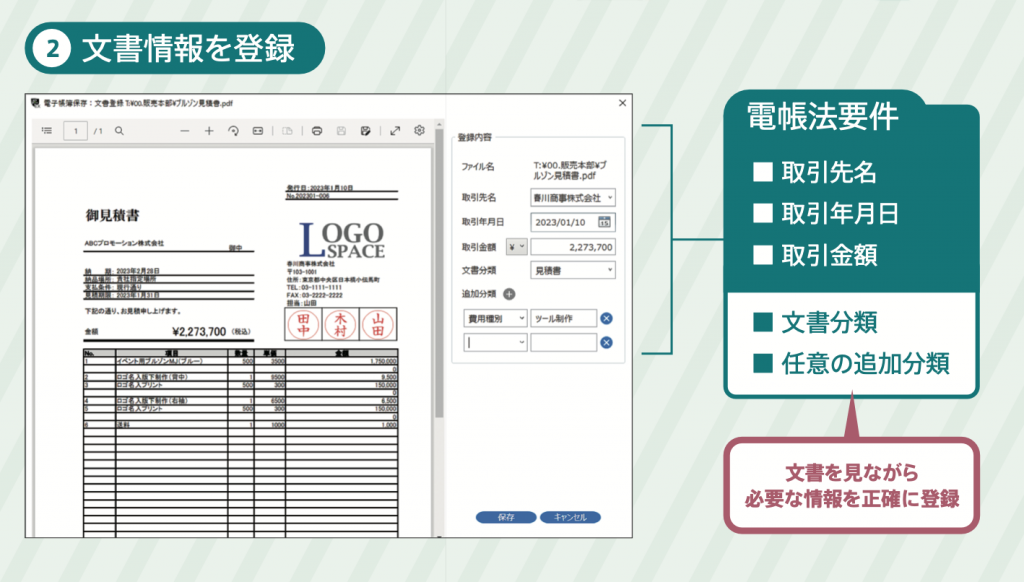The image size is (1024, 582).
Task: Enter fullscreen with the expand arrows icon
Action: (395, 130)
